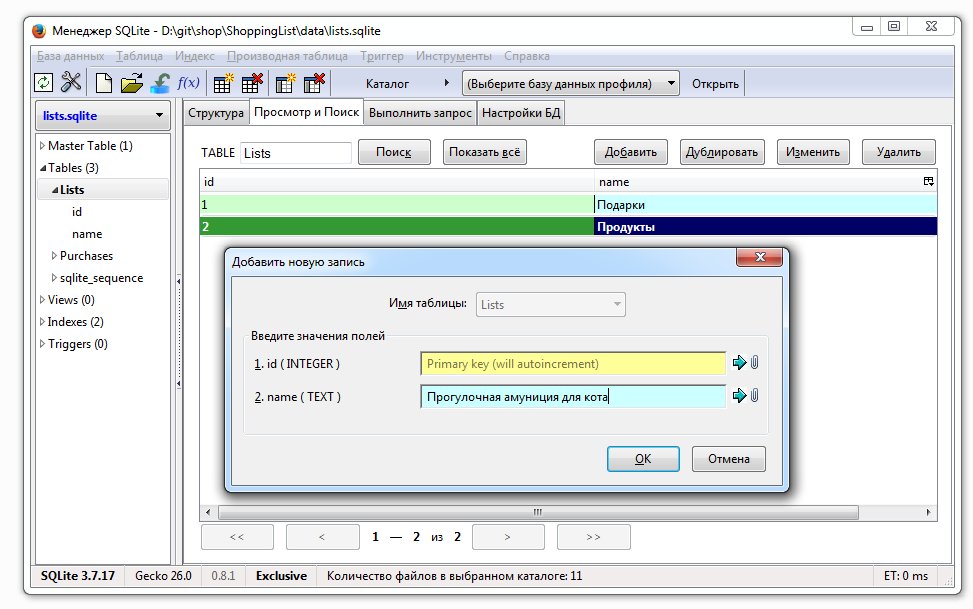The image size is (973, 609).
Task: Select the id column under Lists in tree
Action: (x=76, y=212)
